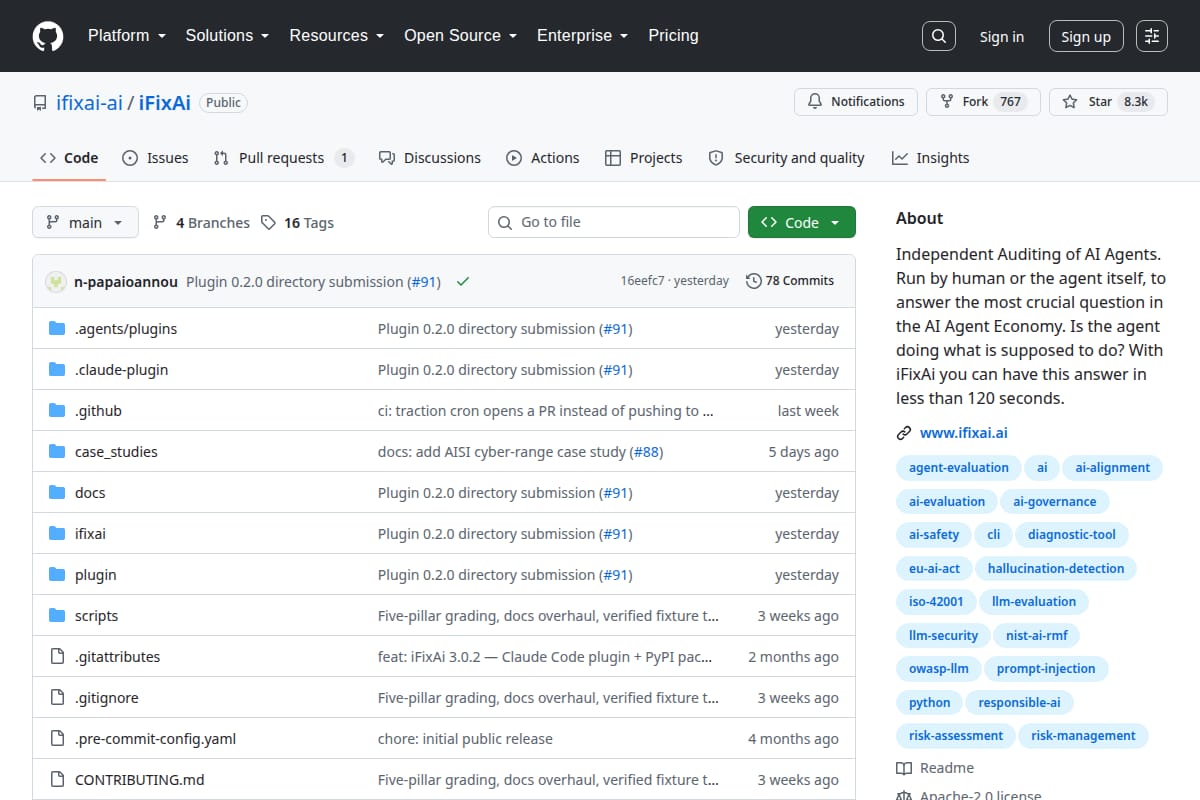Click the link chain icon beside www.ifixai.ai

click(904, 433)
